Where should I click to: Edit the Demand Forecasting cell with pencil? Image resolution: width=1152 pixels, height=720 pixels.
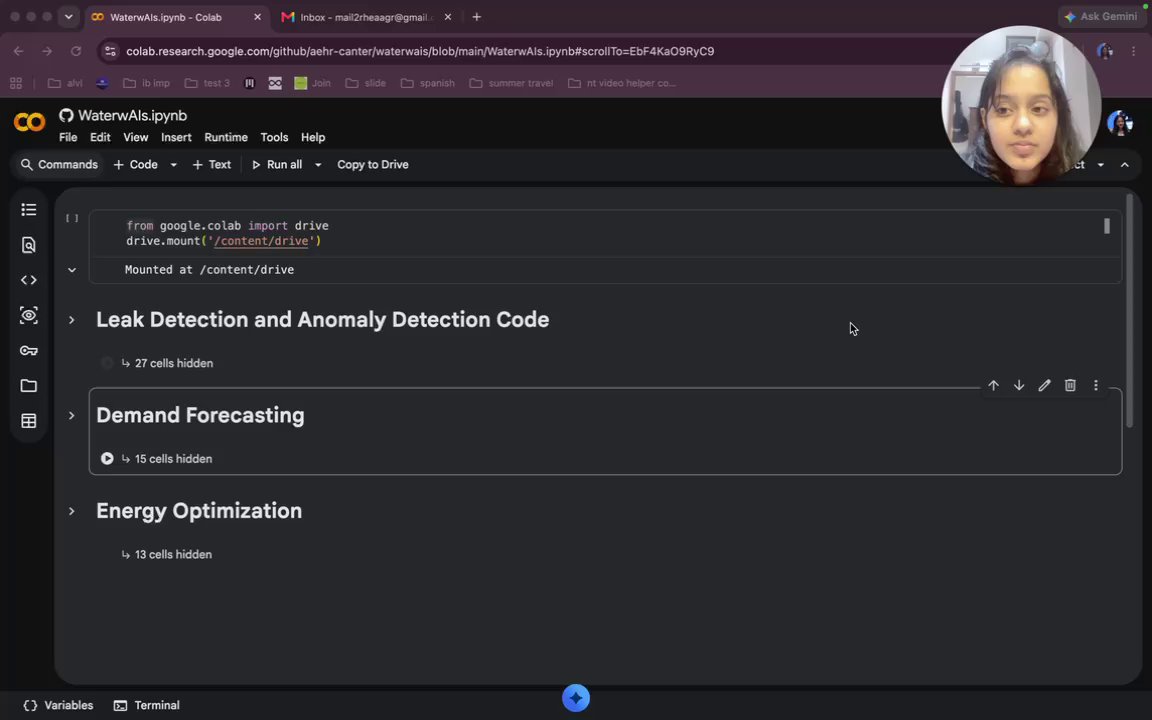click(x=1044, y=385)
